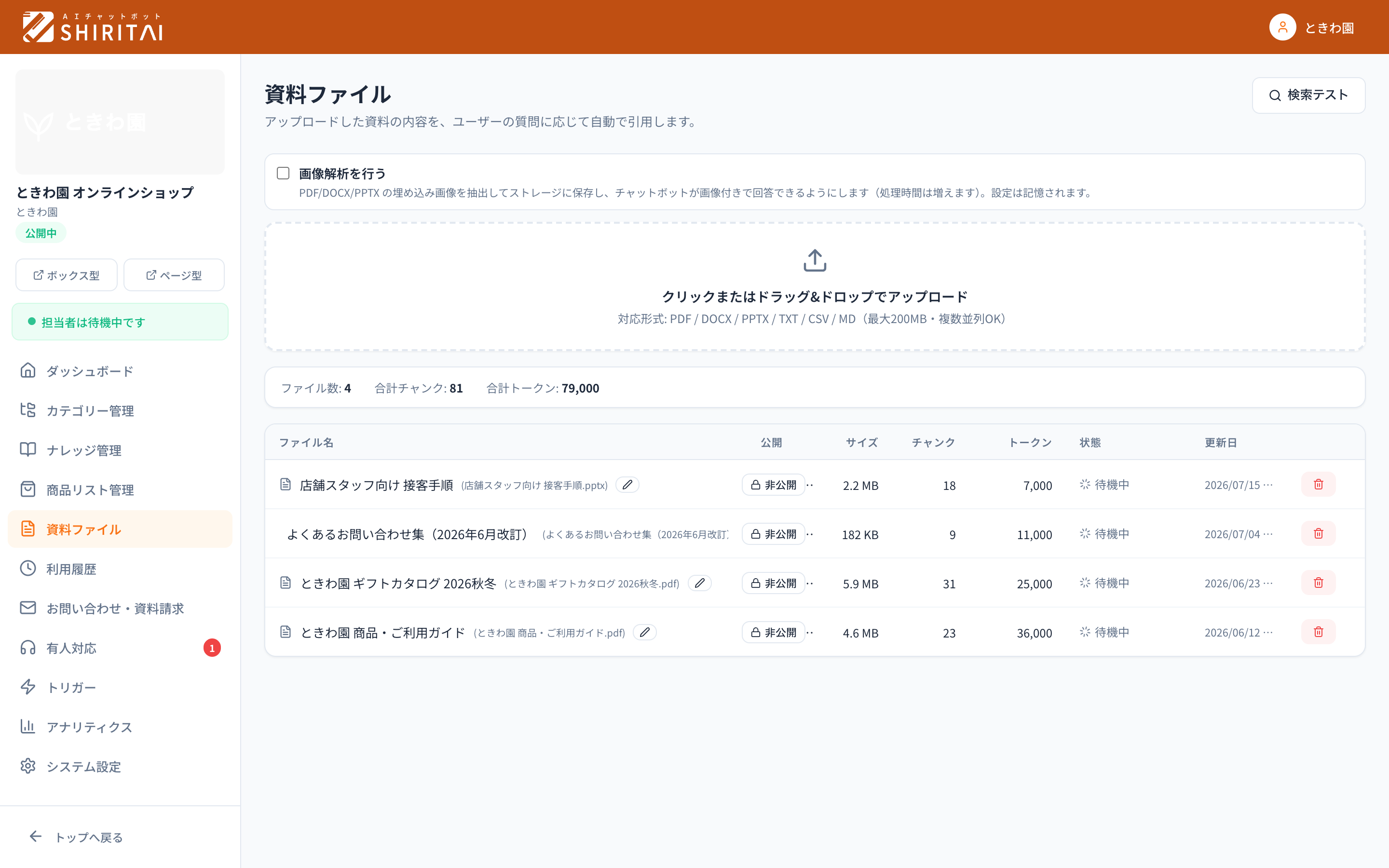Go to カテゴリー管理
This screenshot has width=1389, height=868.
pos(120,410)
